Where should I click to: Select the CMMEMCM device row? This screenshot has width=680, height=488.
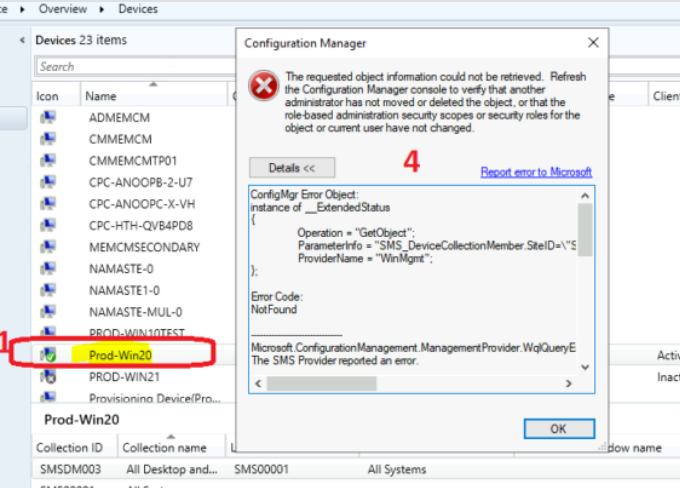coord(134,139)
